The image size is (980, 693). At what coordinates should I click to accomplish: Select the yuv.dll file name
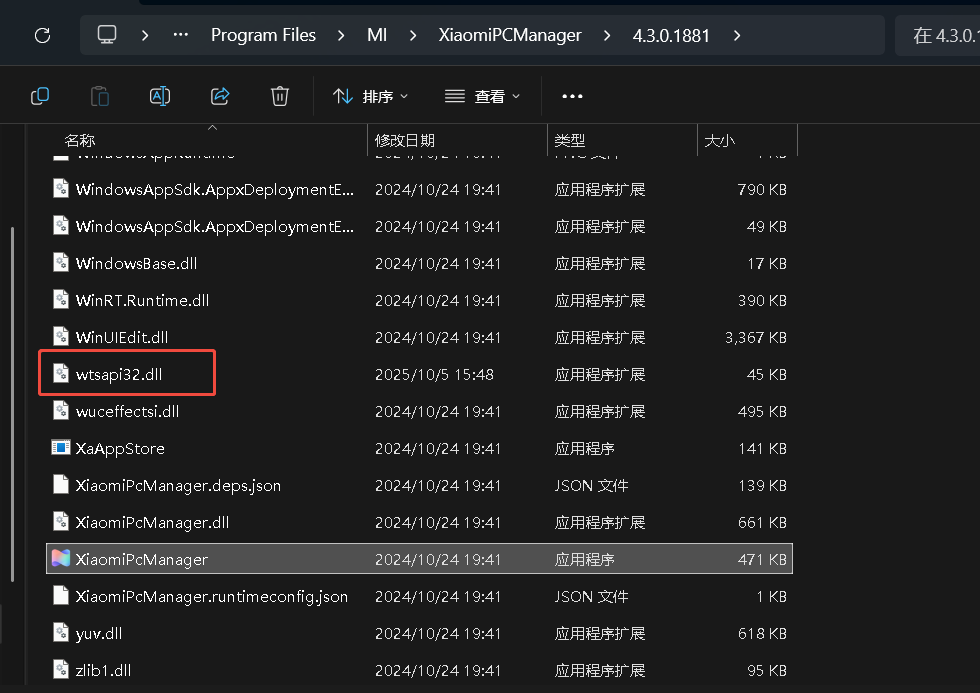click(99, 634)
